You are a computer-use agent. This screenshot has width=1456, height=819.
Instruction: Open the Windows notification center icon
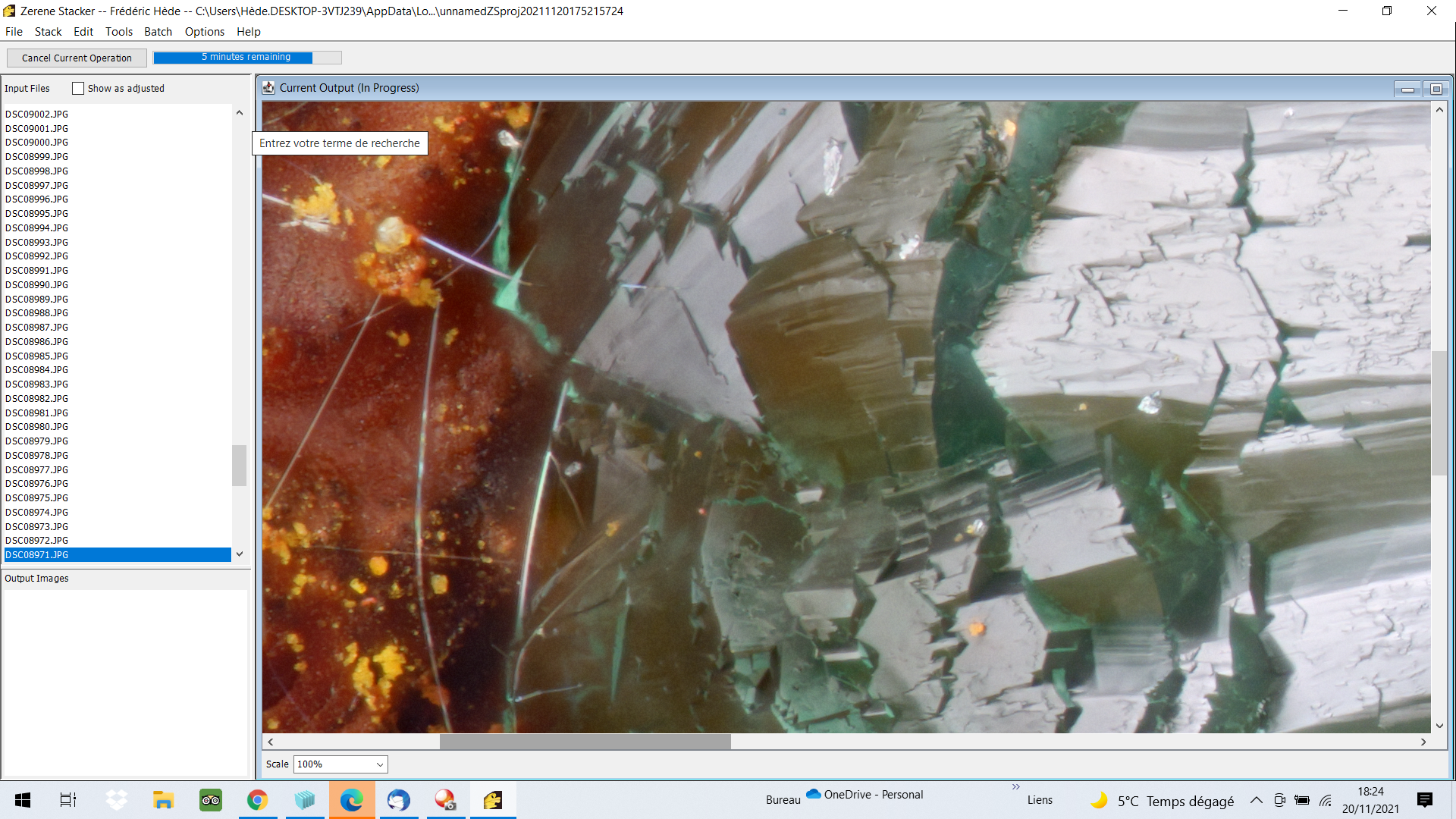(x=1425, y=800)
